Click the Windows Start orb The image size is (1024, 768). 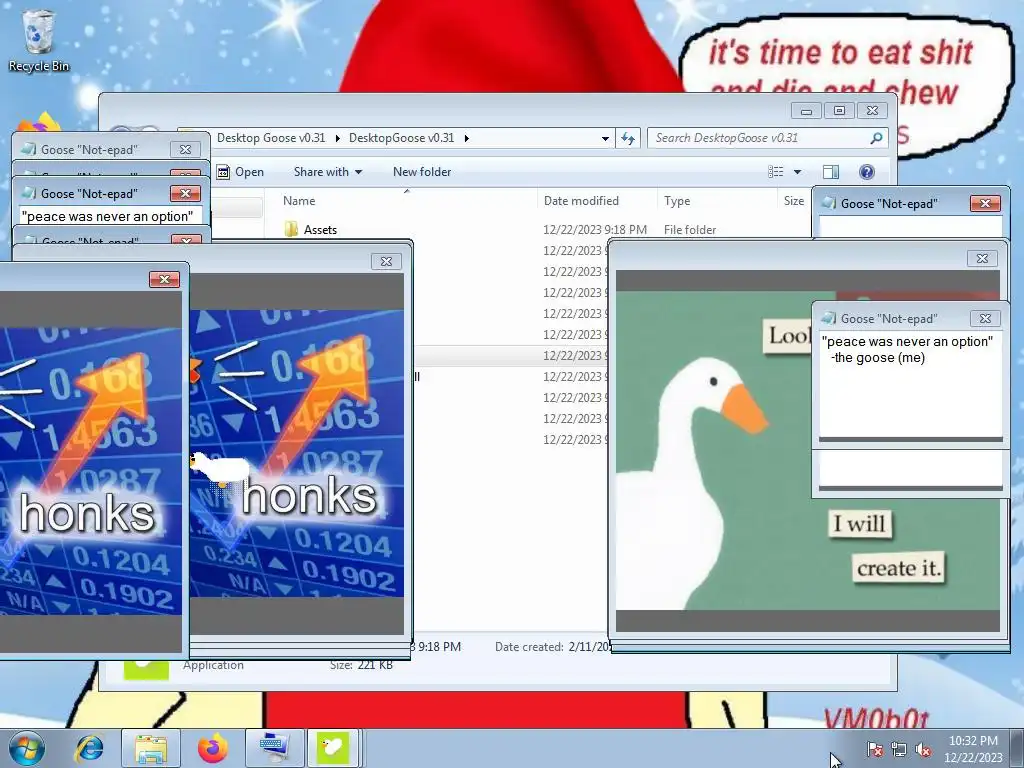click(x=27, y=748)
